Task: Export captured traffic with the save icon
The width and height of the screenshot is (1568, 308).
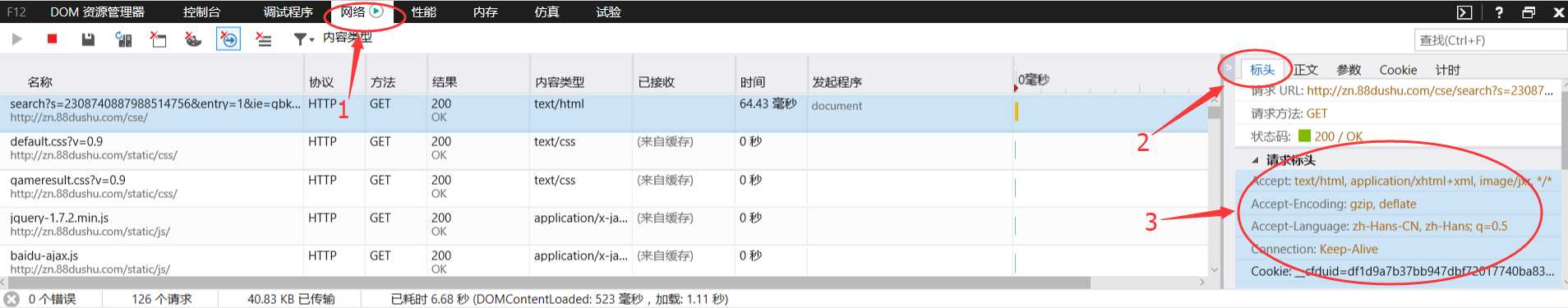Action: (x=88, y=39)
